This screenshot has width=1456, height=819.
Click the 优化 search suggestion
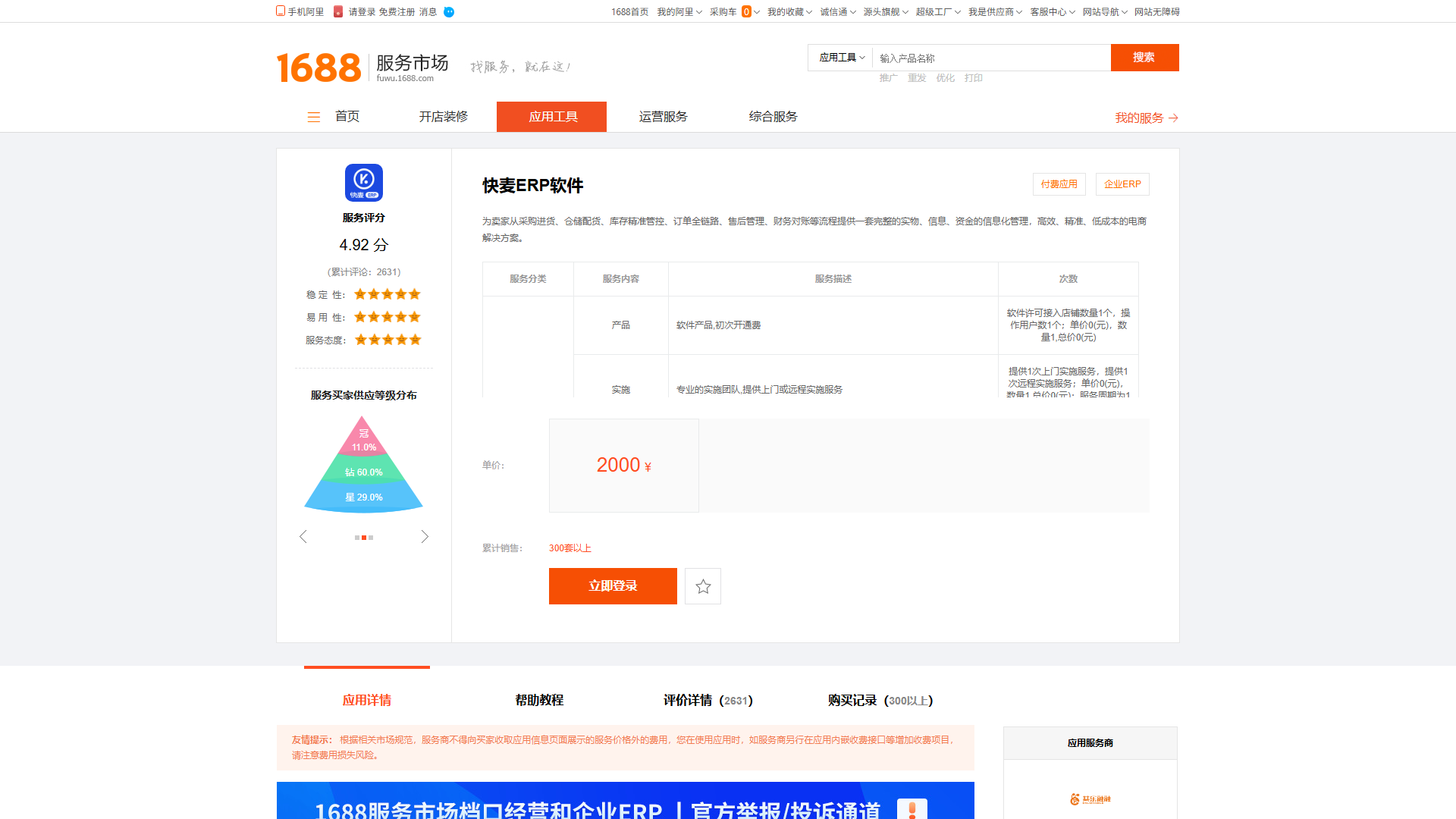click(945, 78)
